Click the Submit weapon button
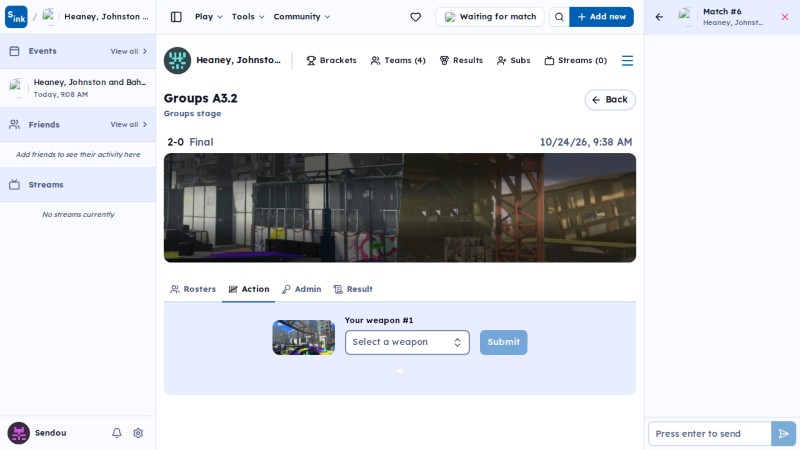This screenshot has width=800, height=450. click(503, 342)
